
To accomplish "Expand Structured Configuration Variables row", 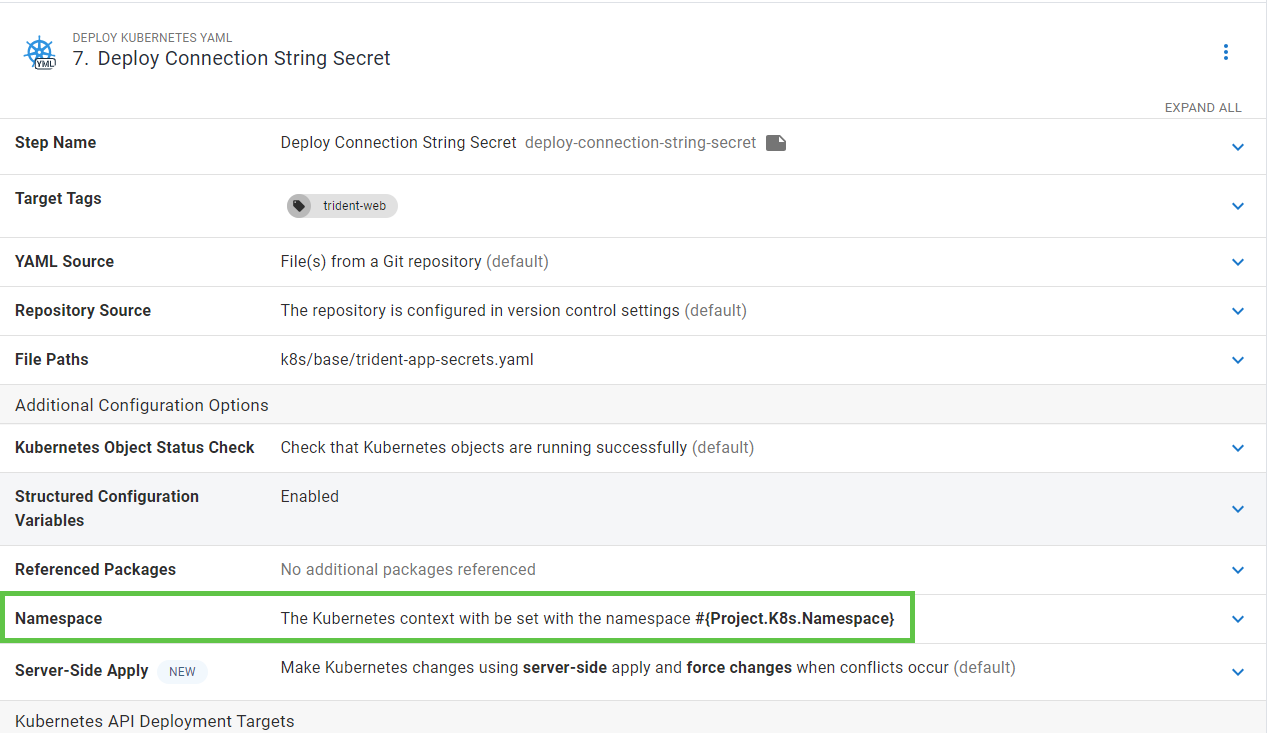I will (x=1238, y=509).
